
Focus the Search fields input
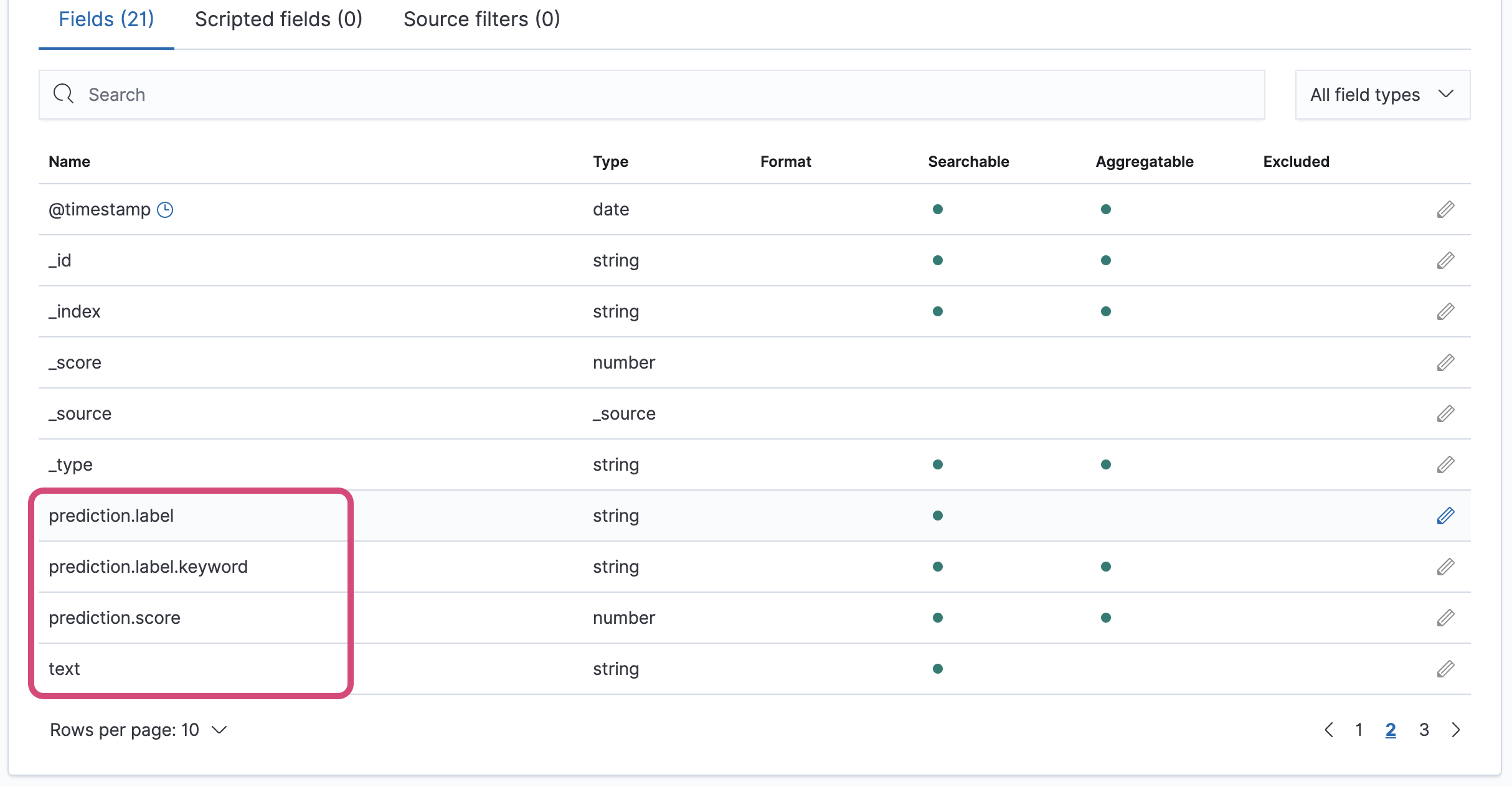[x=652, y=95]
